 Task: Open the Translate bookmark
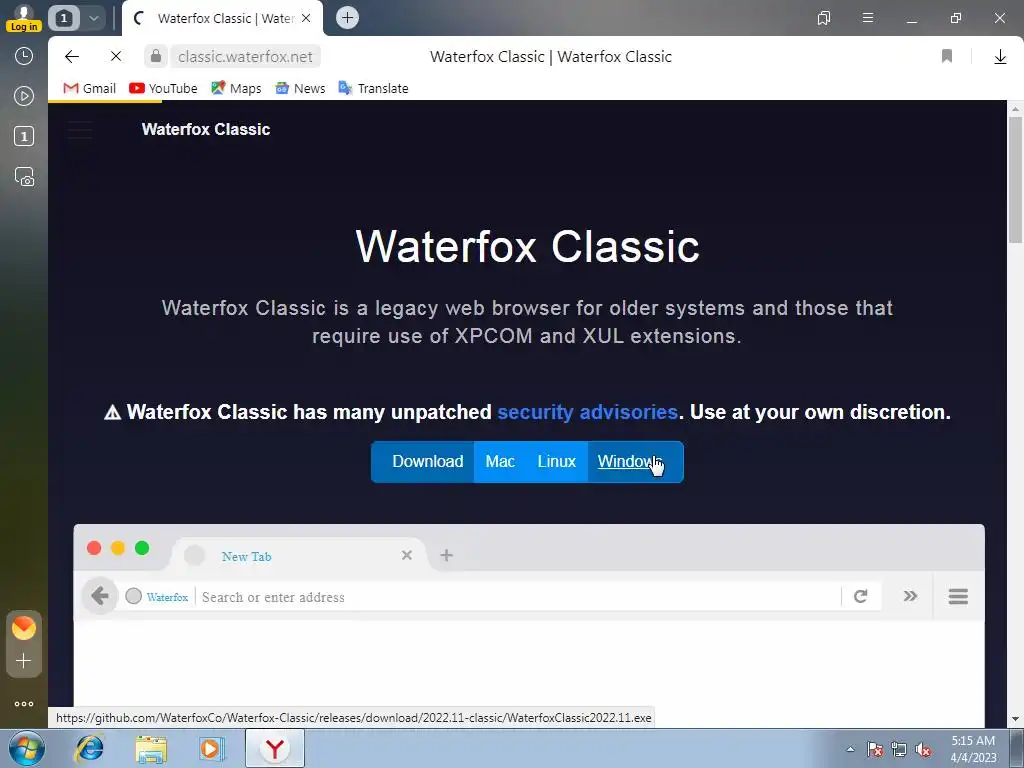pos(374,88)
